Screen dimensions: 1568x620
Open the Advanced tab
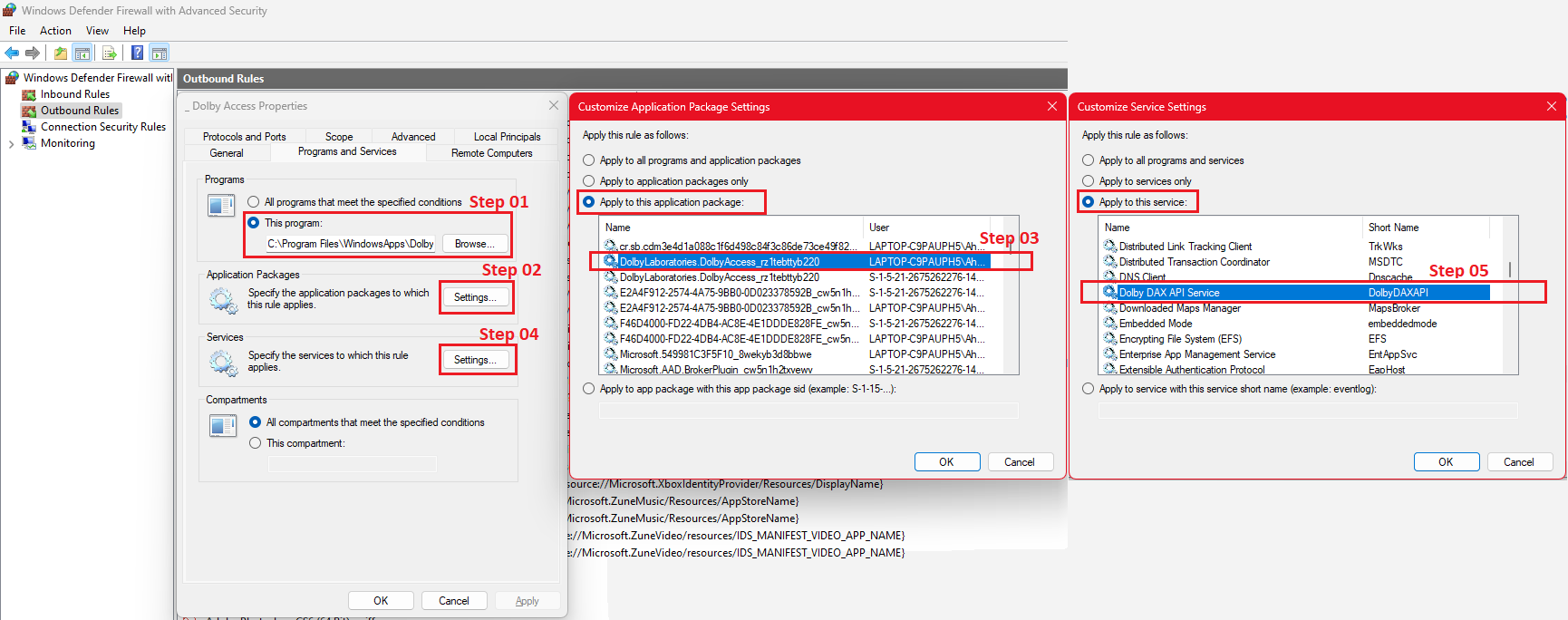tap(413, 137)
